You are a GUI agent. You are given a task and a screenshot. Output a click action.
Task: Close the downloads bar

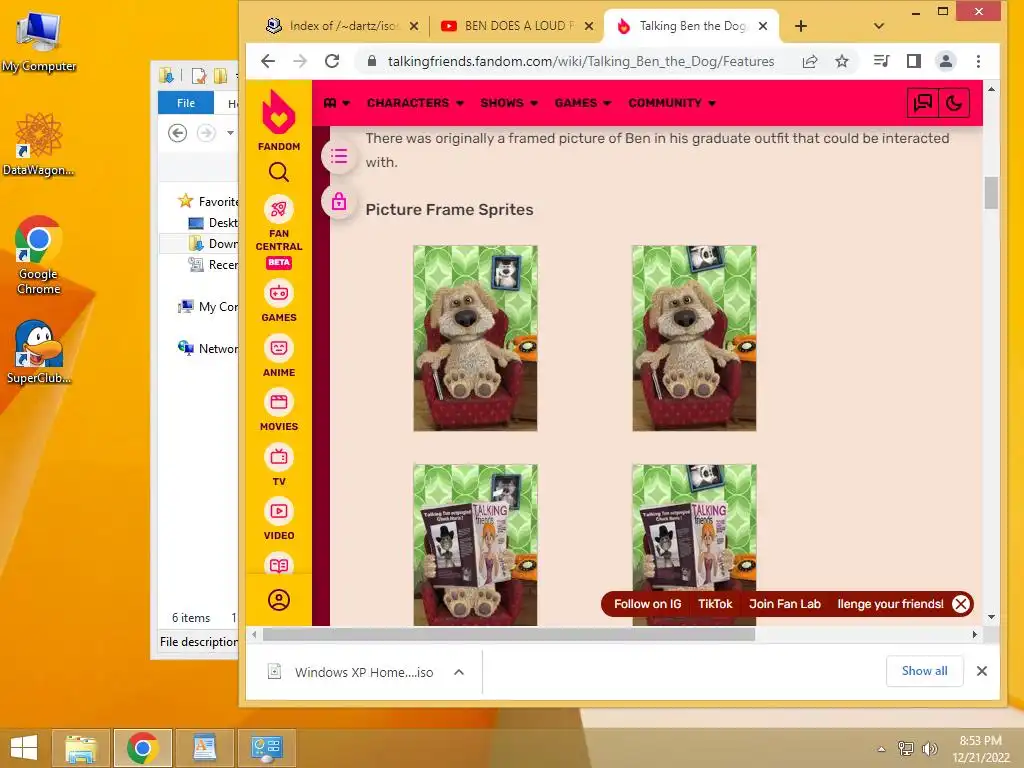981,671
